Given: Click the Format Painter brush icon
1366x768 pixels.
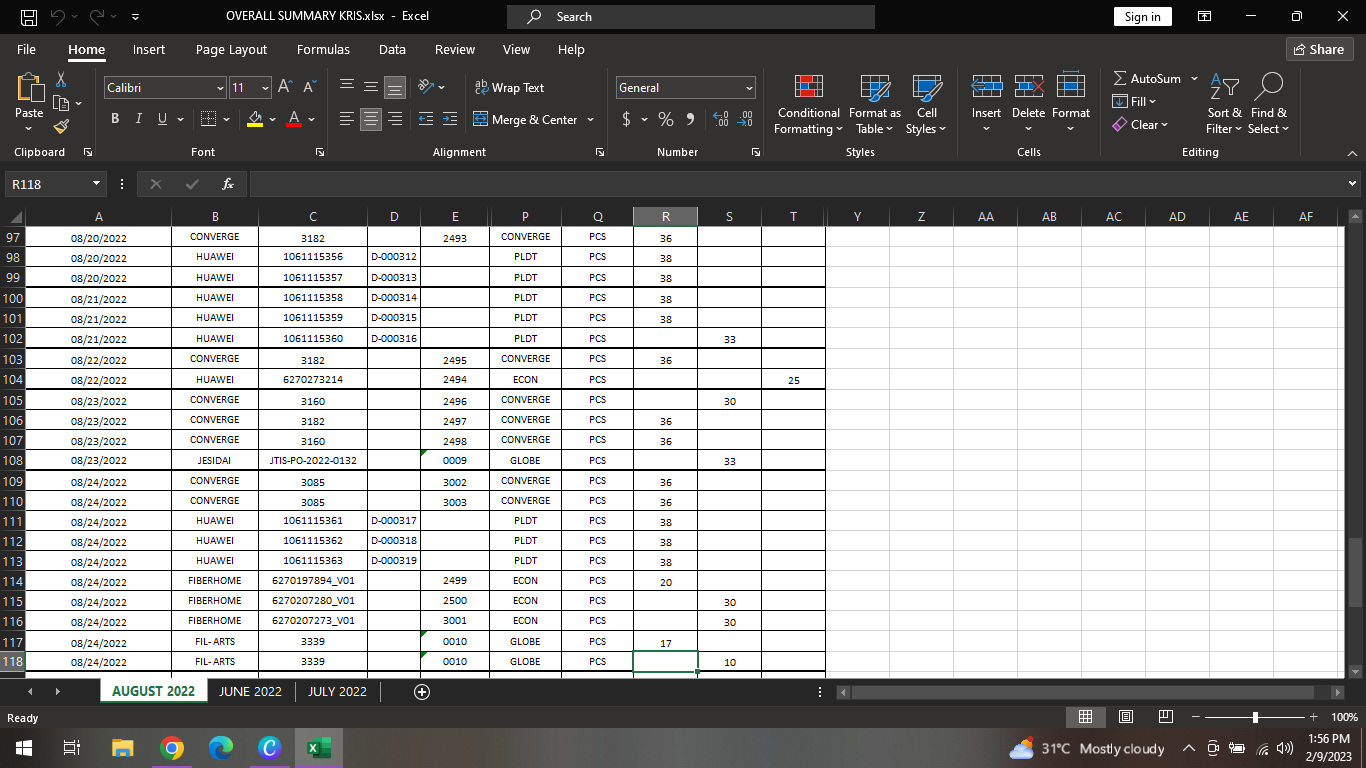Looking at the screenshot, I should pyautogui.click(x=61, y=126).
